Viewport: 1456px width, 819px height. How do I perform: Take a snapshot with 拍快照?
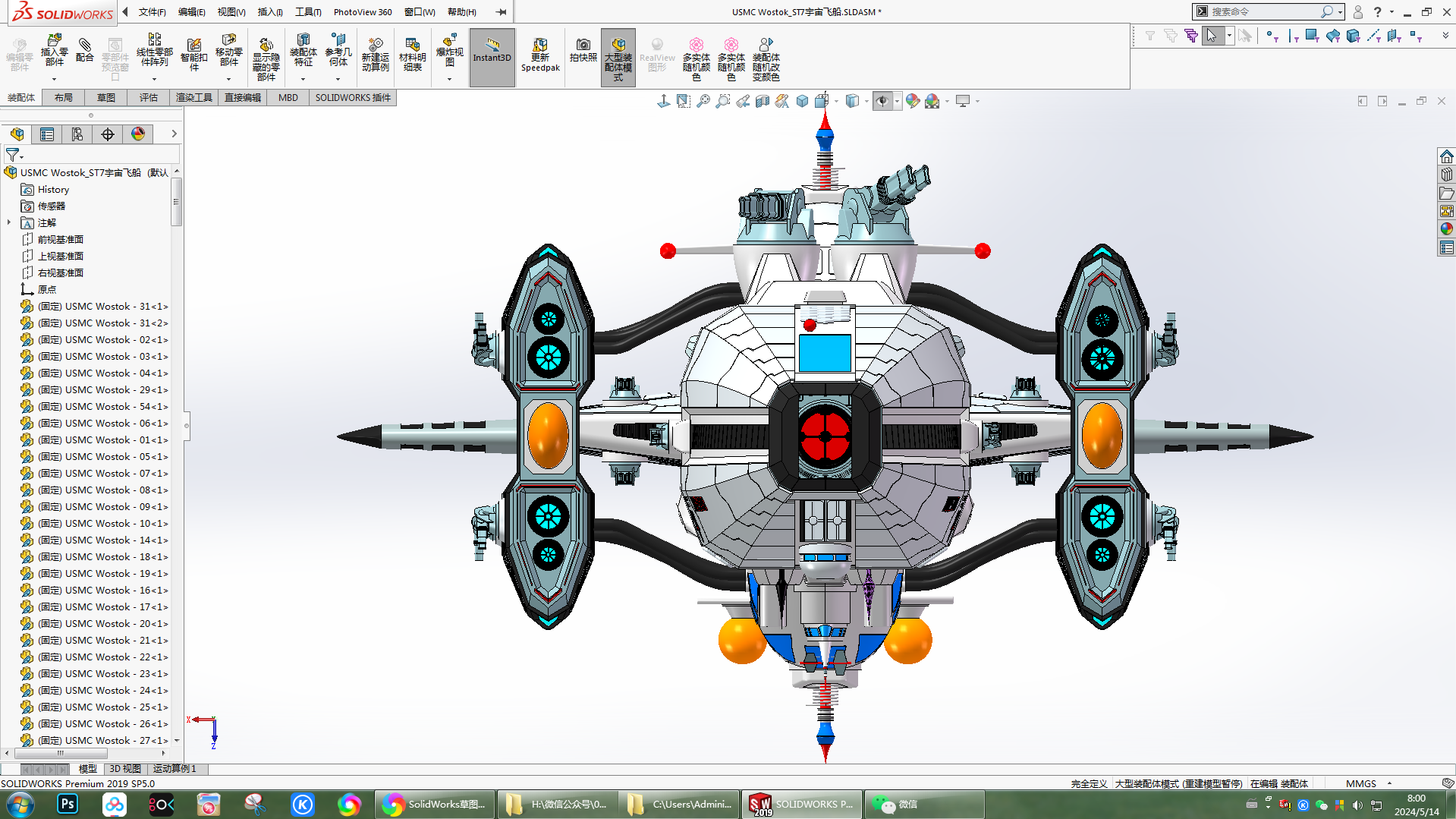point(583,50)
